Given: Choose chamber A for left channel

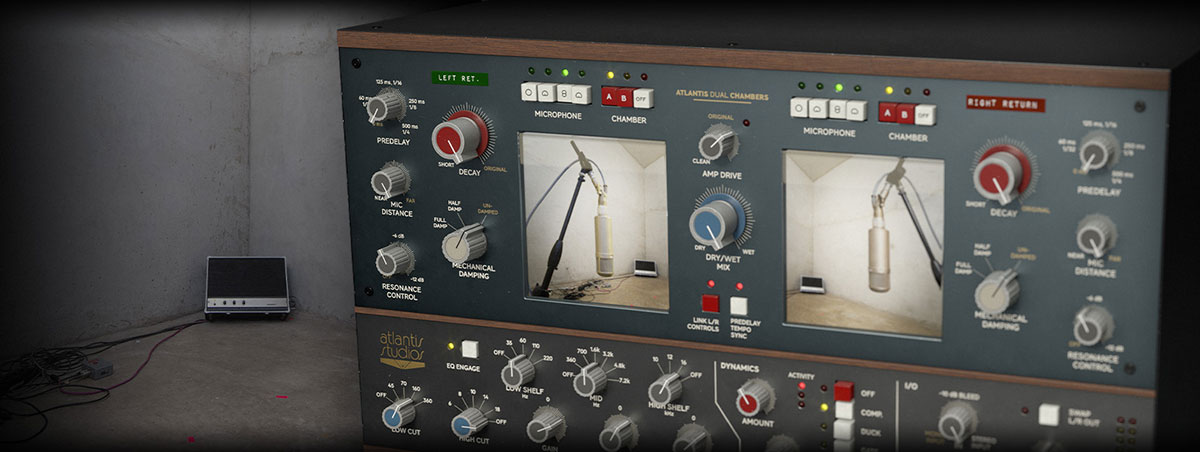Looking at the screenshot, I should (x=608, y=96).
